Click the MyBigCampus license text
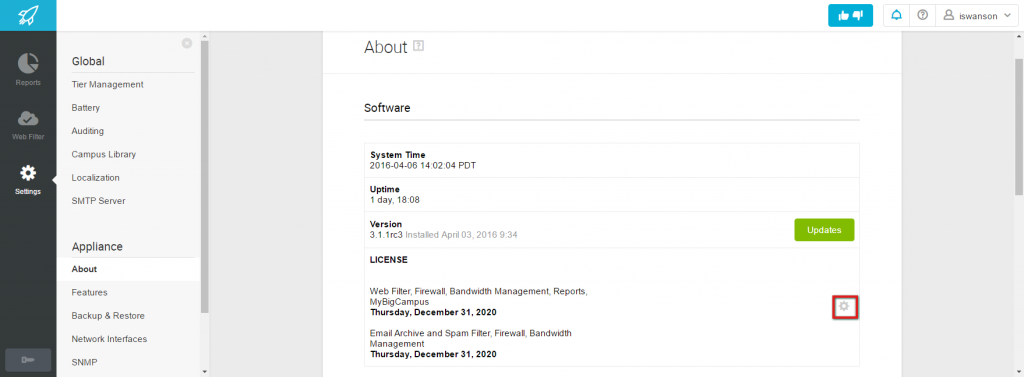 [x=400, y=303]
